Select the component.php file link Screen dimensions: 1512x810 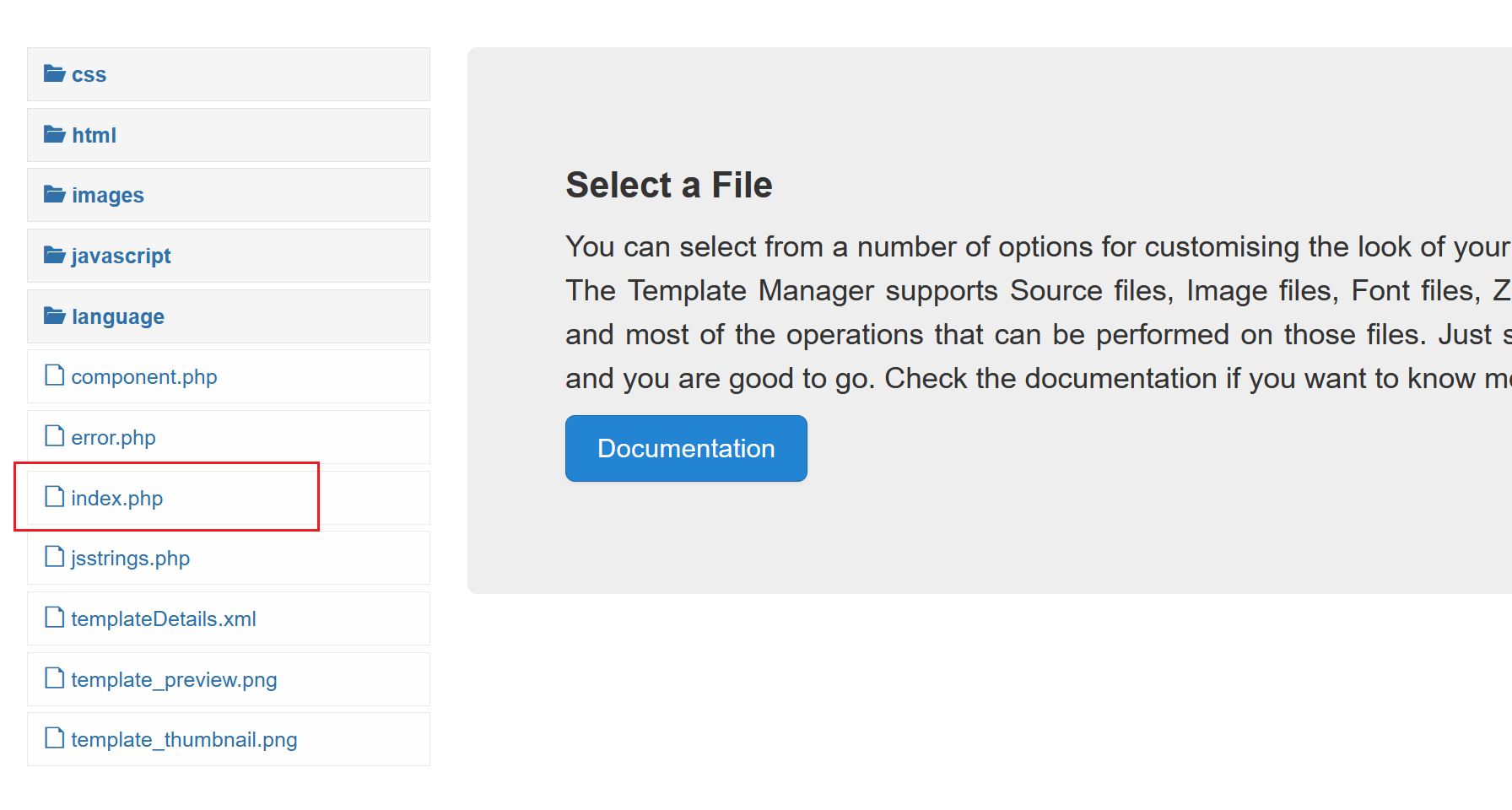click(144, 377)
